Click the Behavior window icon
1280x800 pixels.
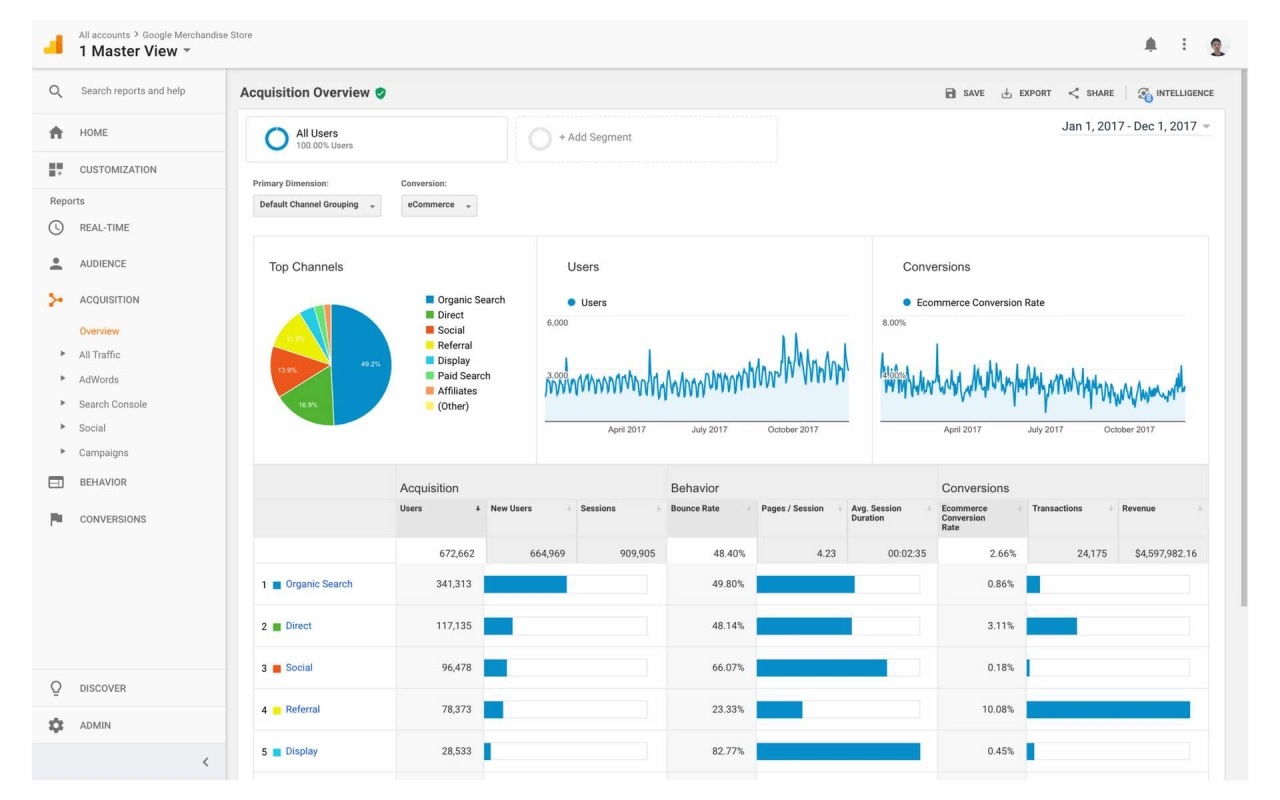(x=56, y=482)
